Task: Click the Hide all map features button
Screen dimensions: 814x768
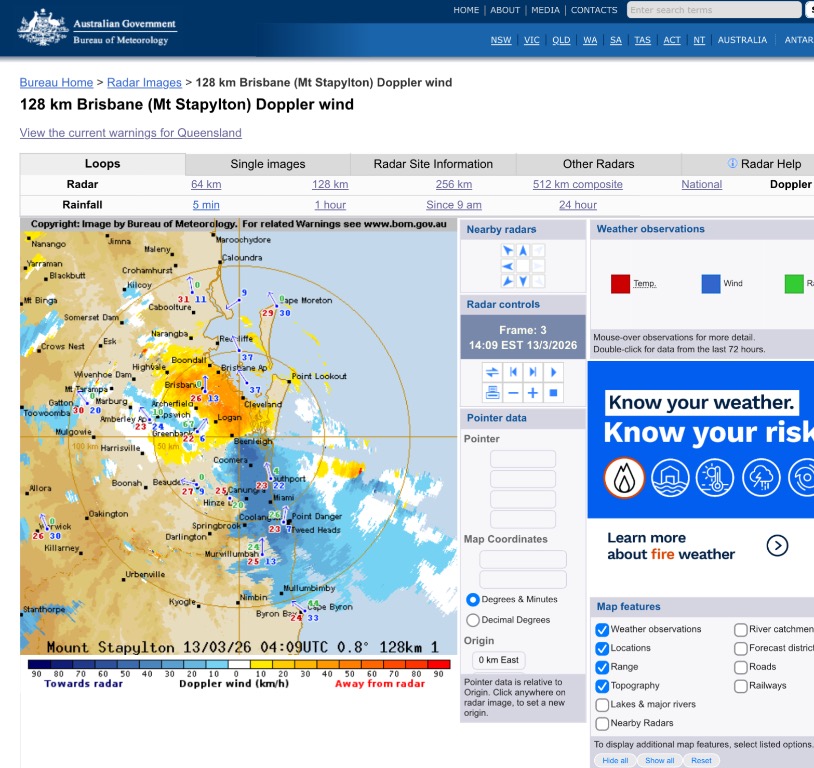Action: [x=615, y=760]
